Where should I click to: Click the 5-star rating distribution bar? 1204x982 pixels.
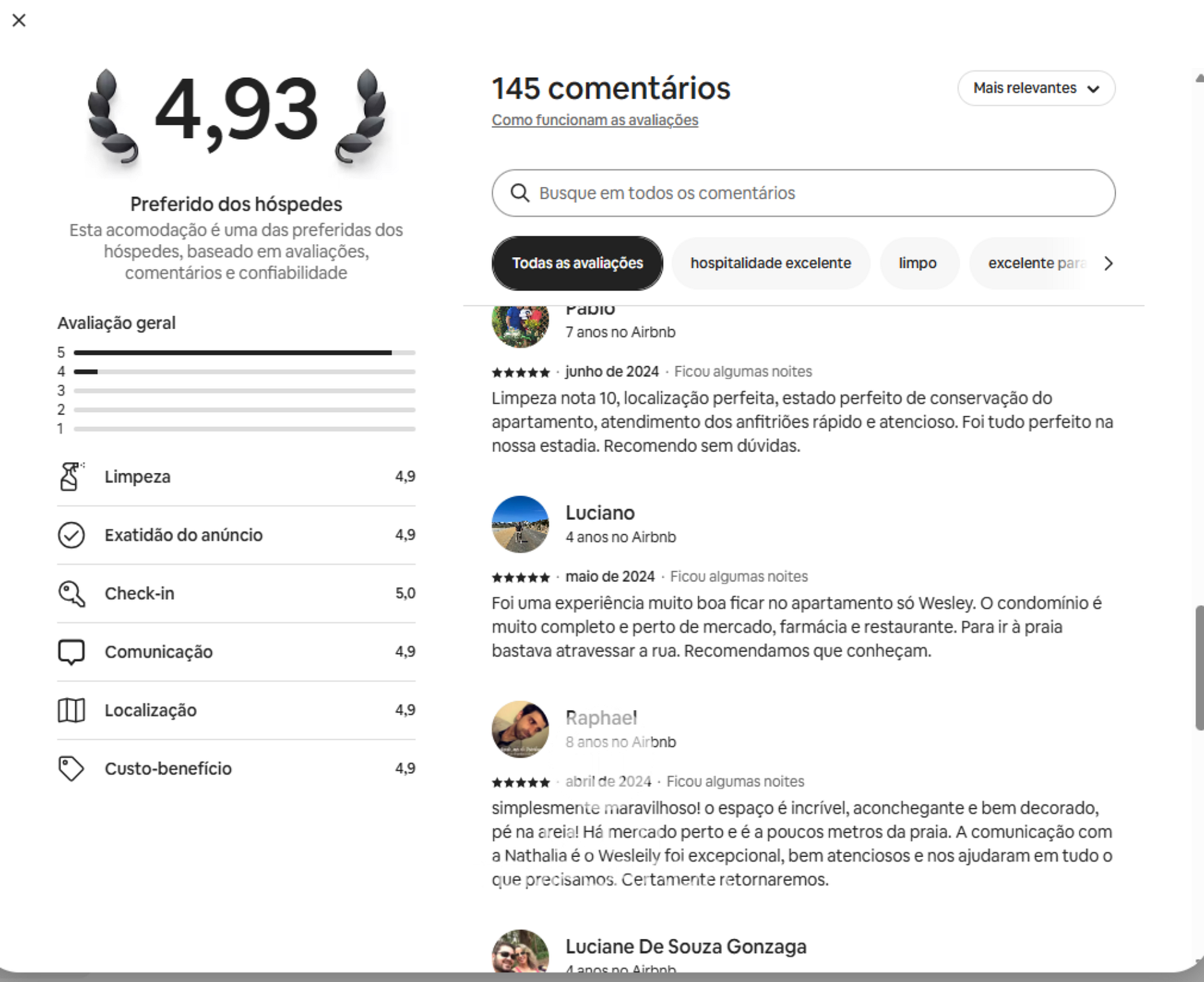coord(244,352)
